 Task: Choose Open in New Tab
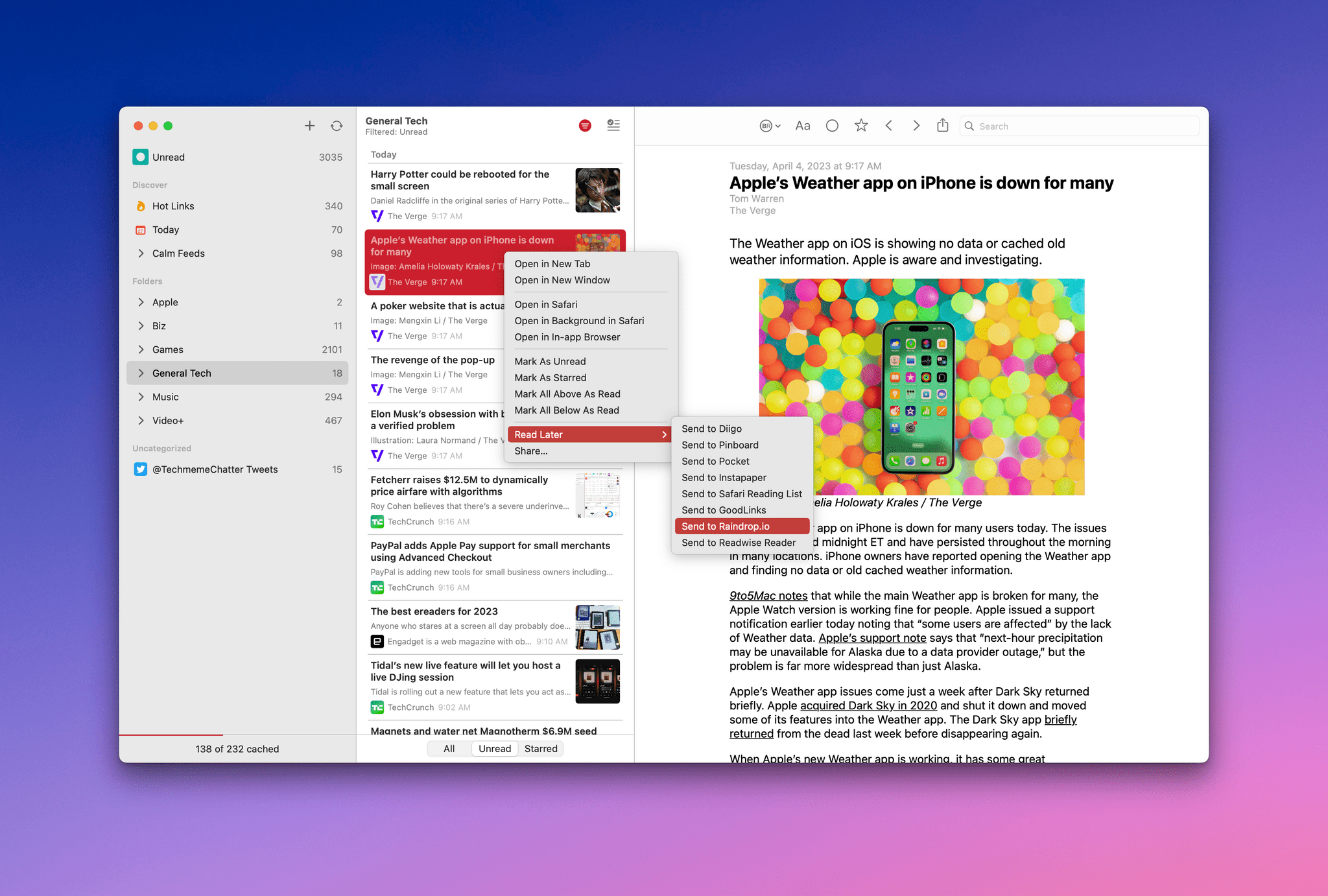pos(590,264)
